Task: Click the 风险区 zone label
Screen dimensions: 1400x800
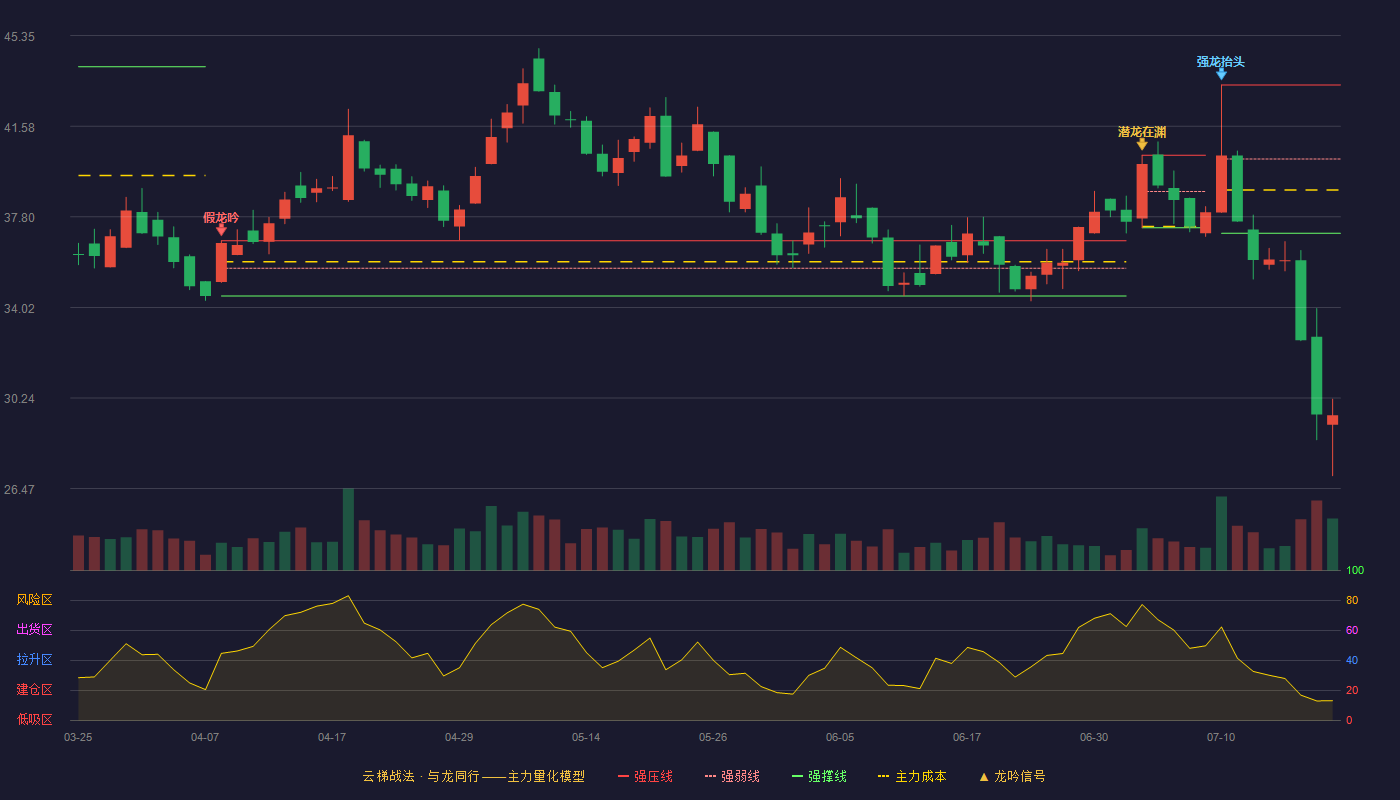Action: click(34, 600)
